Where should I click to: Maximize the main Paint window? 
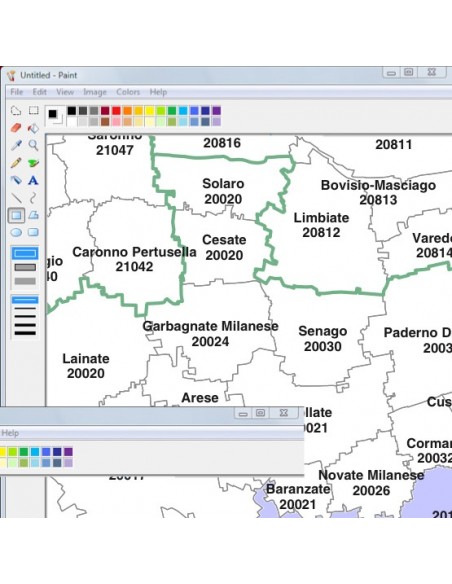tap(409, 73)
